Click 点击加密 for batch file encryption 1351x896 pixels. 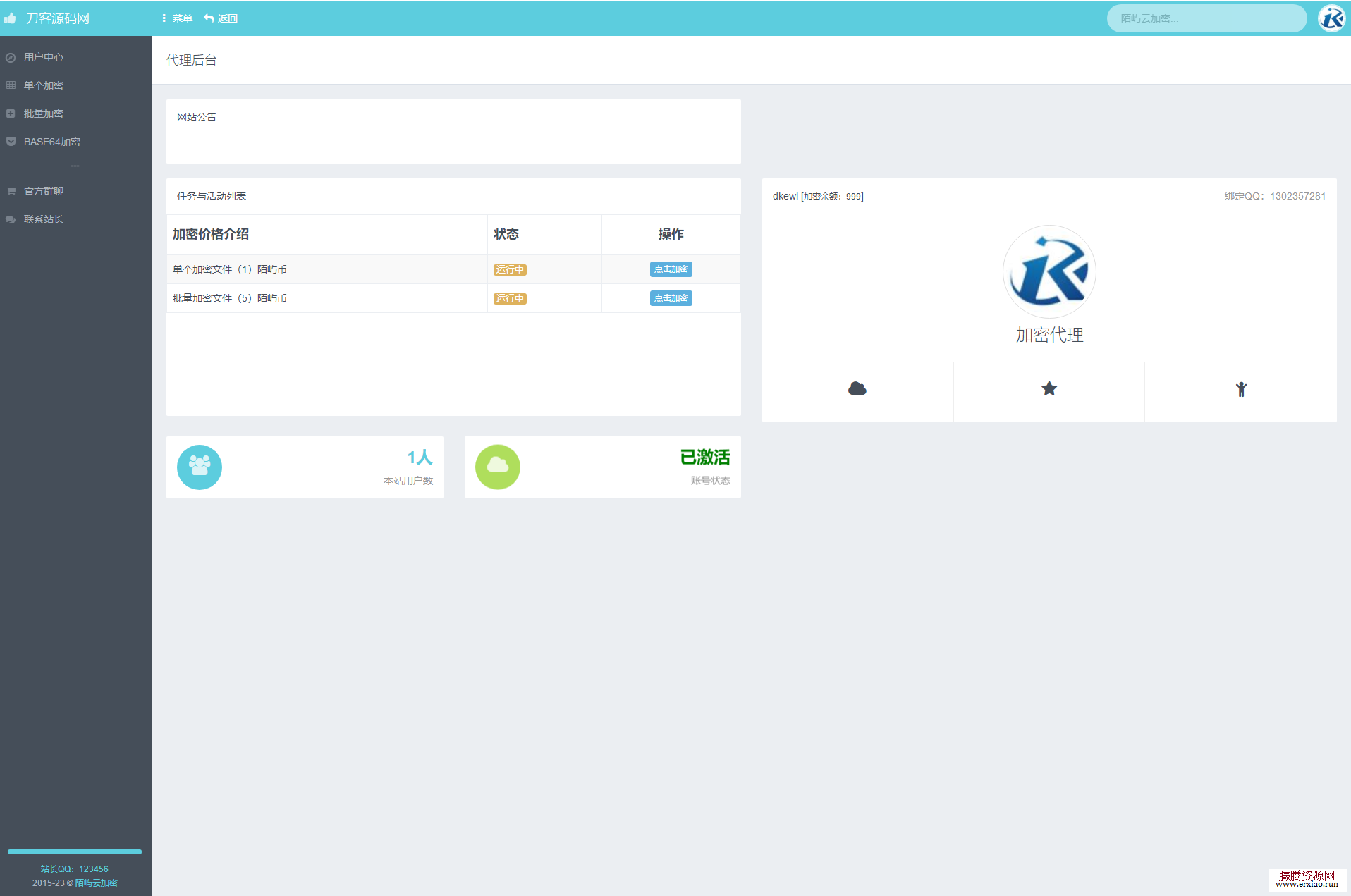(x=671, y=298)
